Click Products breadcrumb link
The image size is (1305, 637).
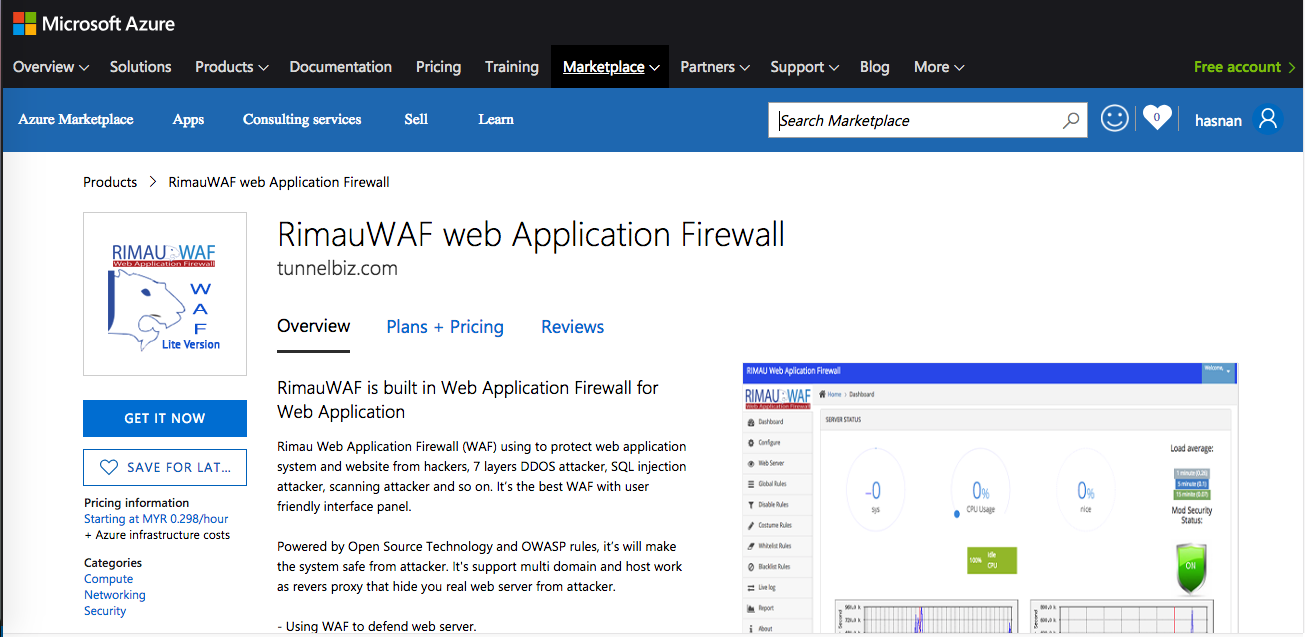(110, 182)
